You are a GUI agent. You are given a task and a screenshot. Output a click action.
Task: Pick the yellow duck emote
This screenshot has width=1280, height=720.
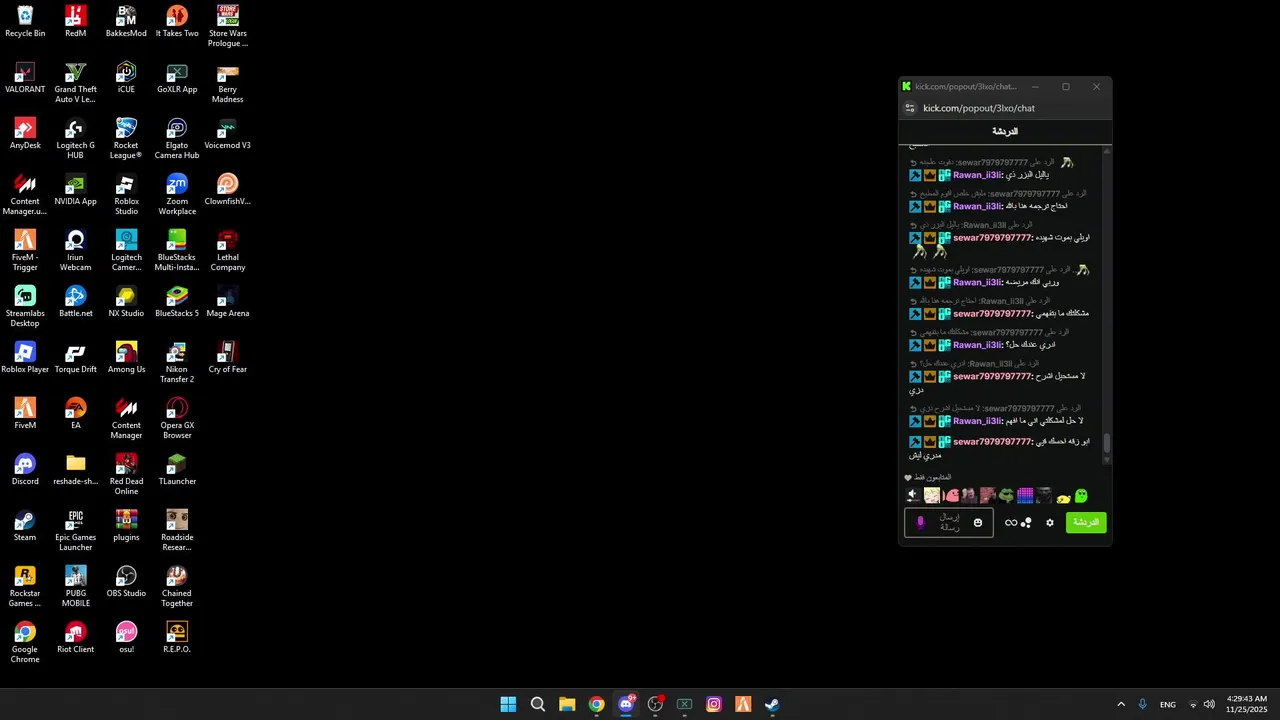(1063, 497)
